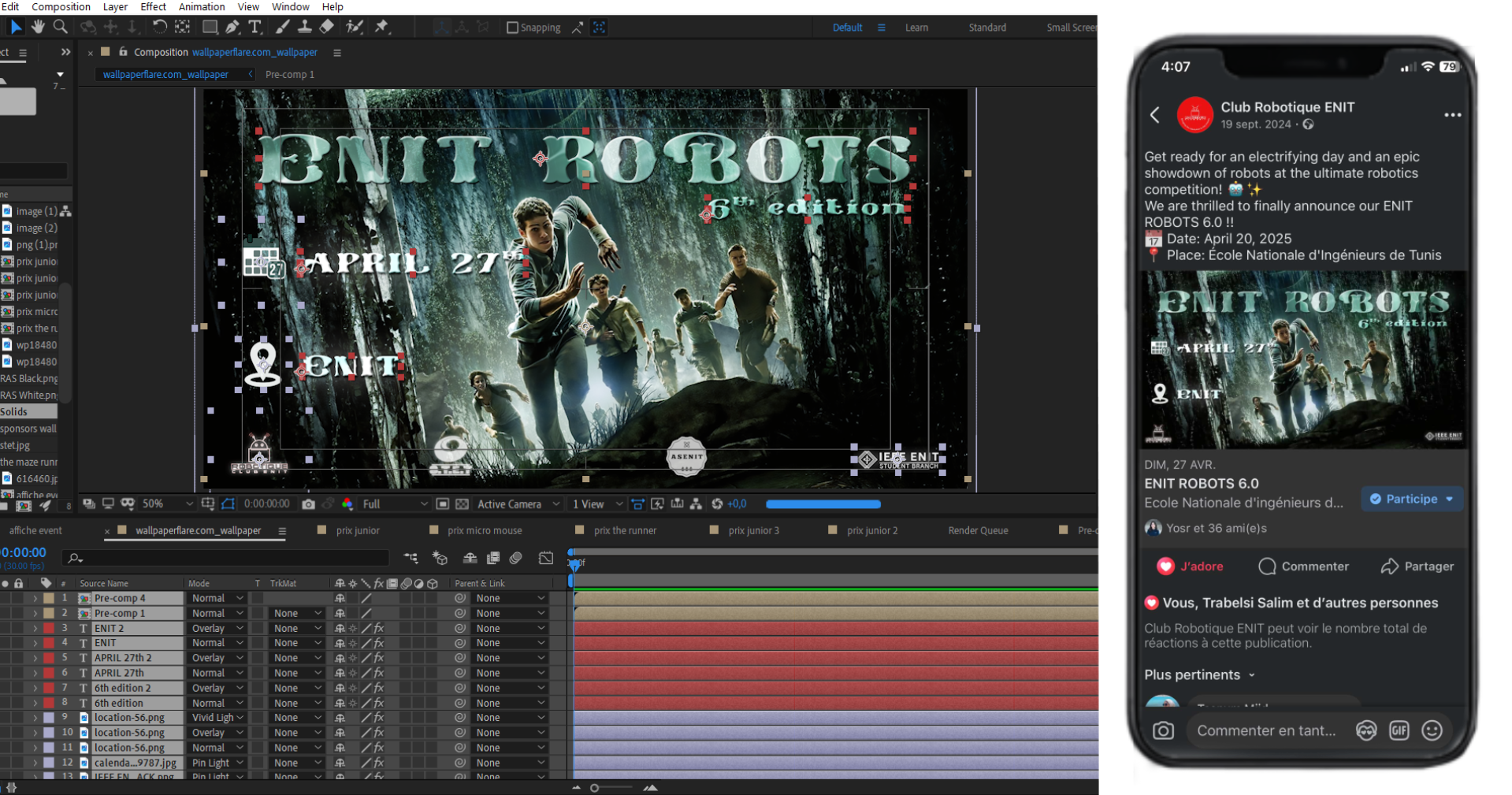Viewport: 1512px width, 795px height.
Task: Select the Clone Stamp tool
Action: pos(304,27)
